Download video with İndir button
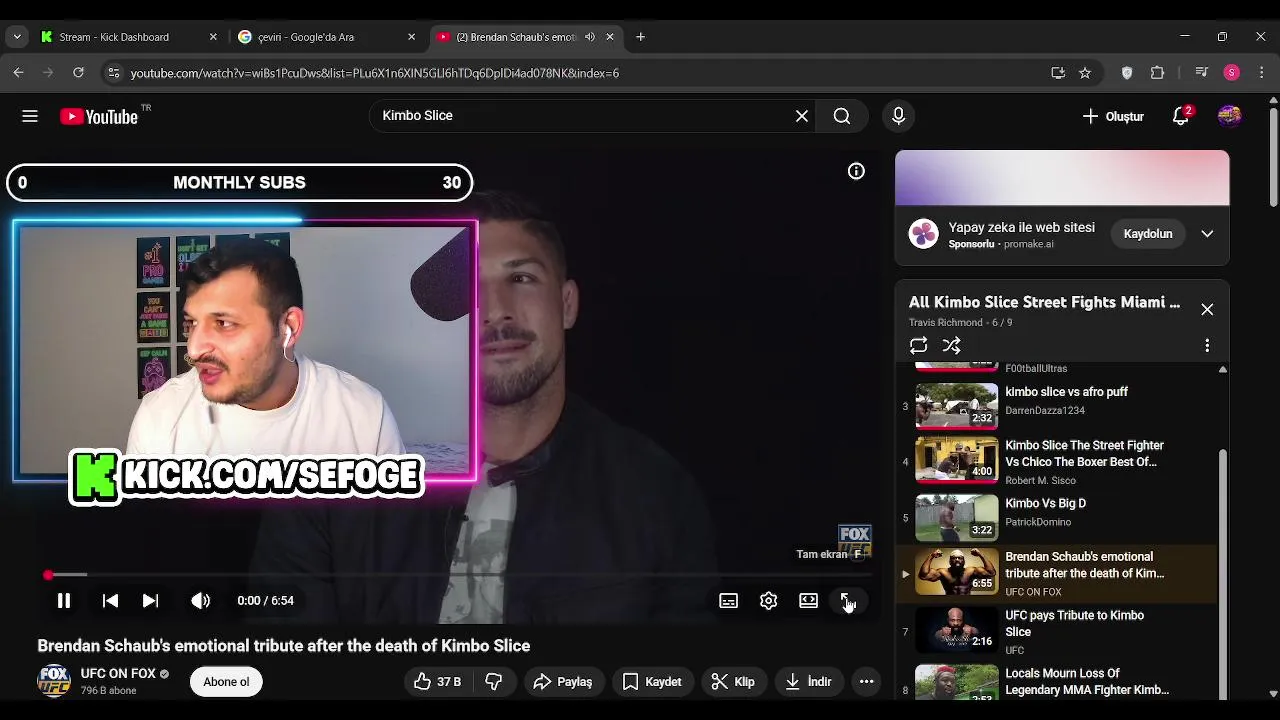 (809, 682)
